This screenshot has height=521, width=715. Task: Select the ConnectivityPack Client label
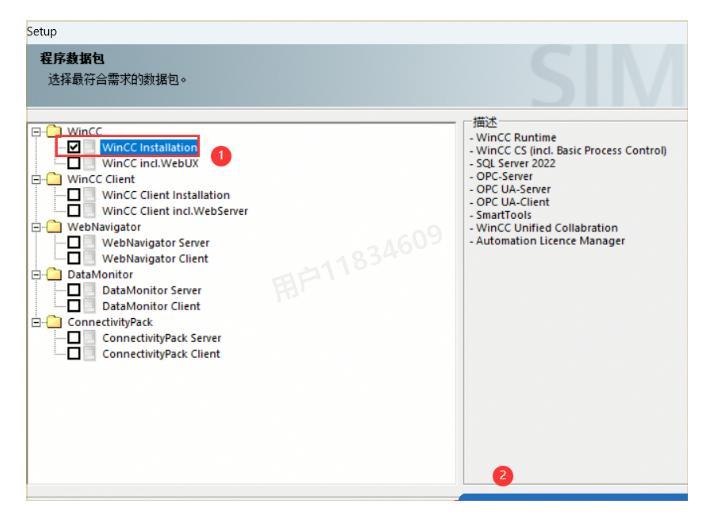tap(161, 354)
